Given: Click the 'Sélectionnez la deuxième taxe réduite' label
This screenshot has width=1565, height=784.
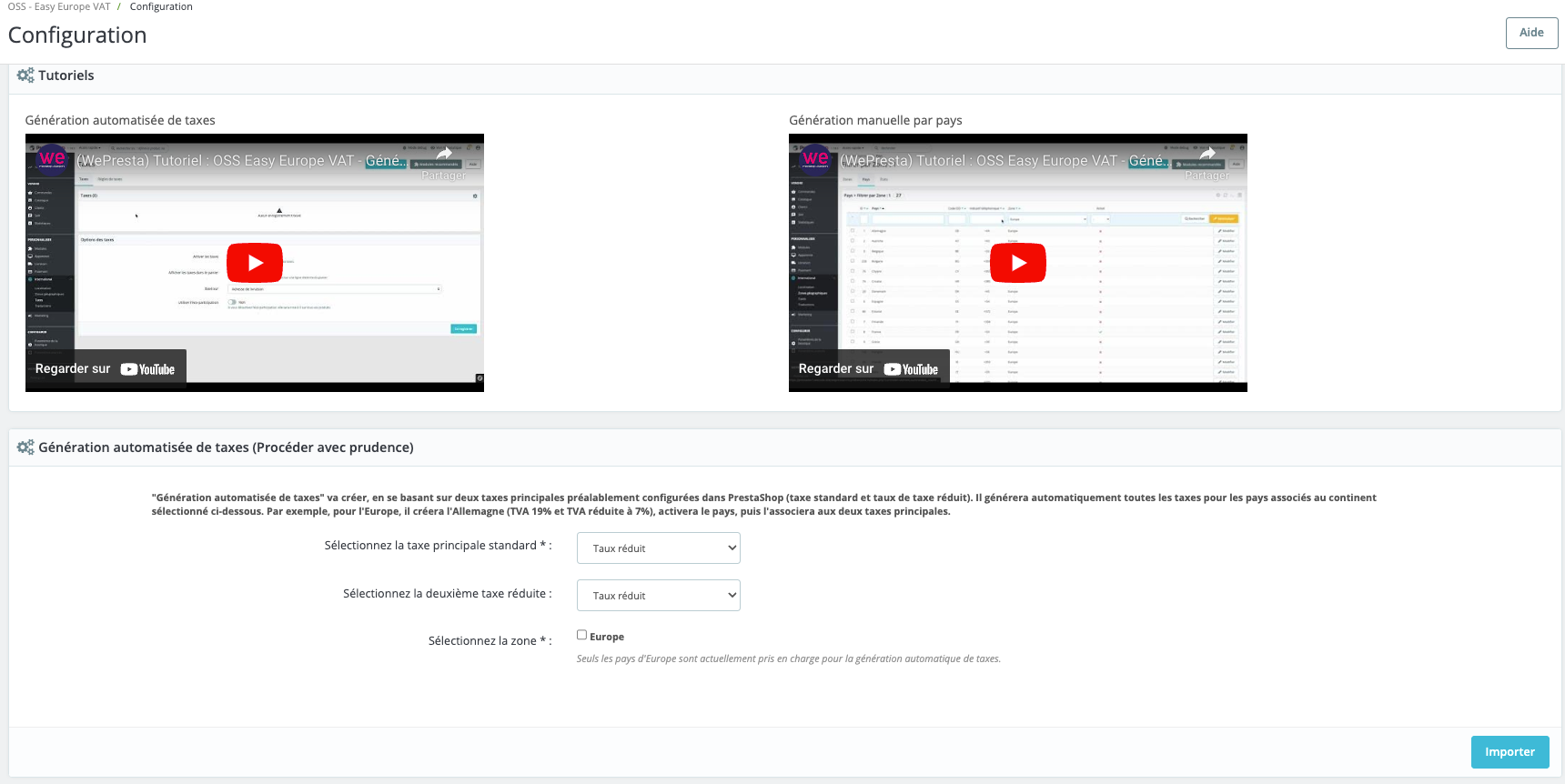Looking at the screenshot, I should coord(448,594).
